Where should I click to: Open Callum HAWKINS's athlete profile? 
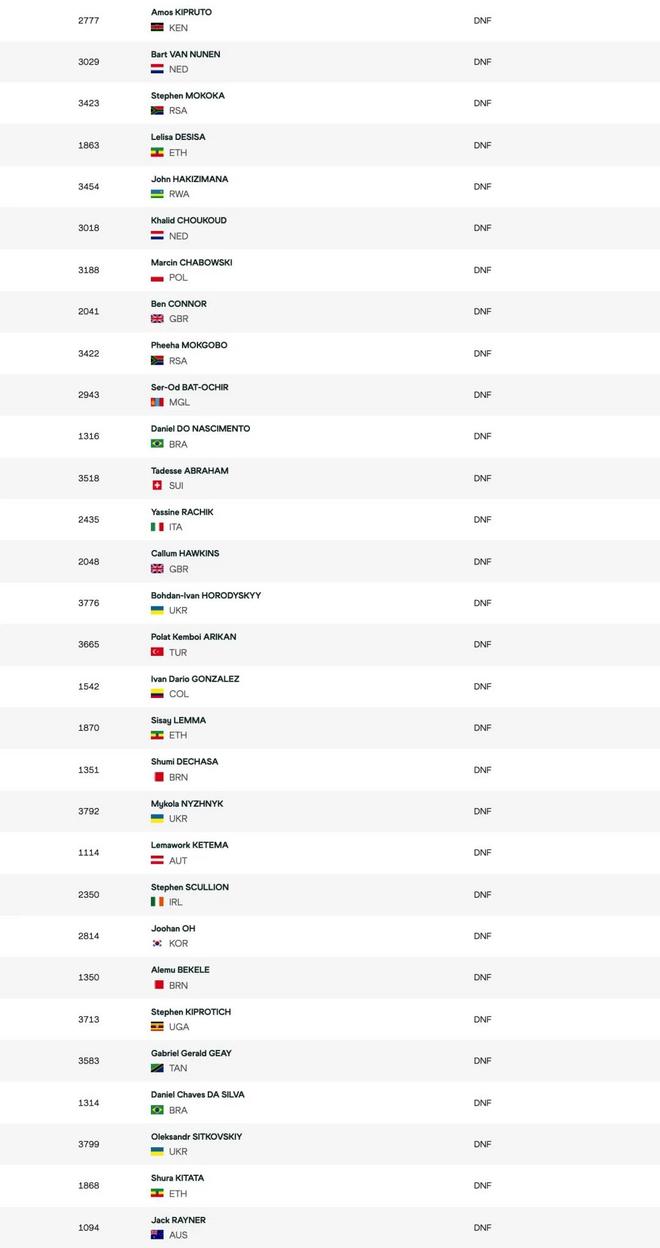(x=185, y=553)
